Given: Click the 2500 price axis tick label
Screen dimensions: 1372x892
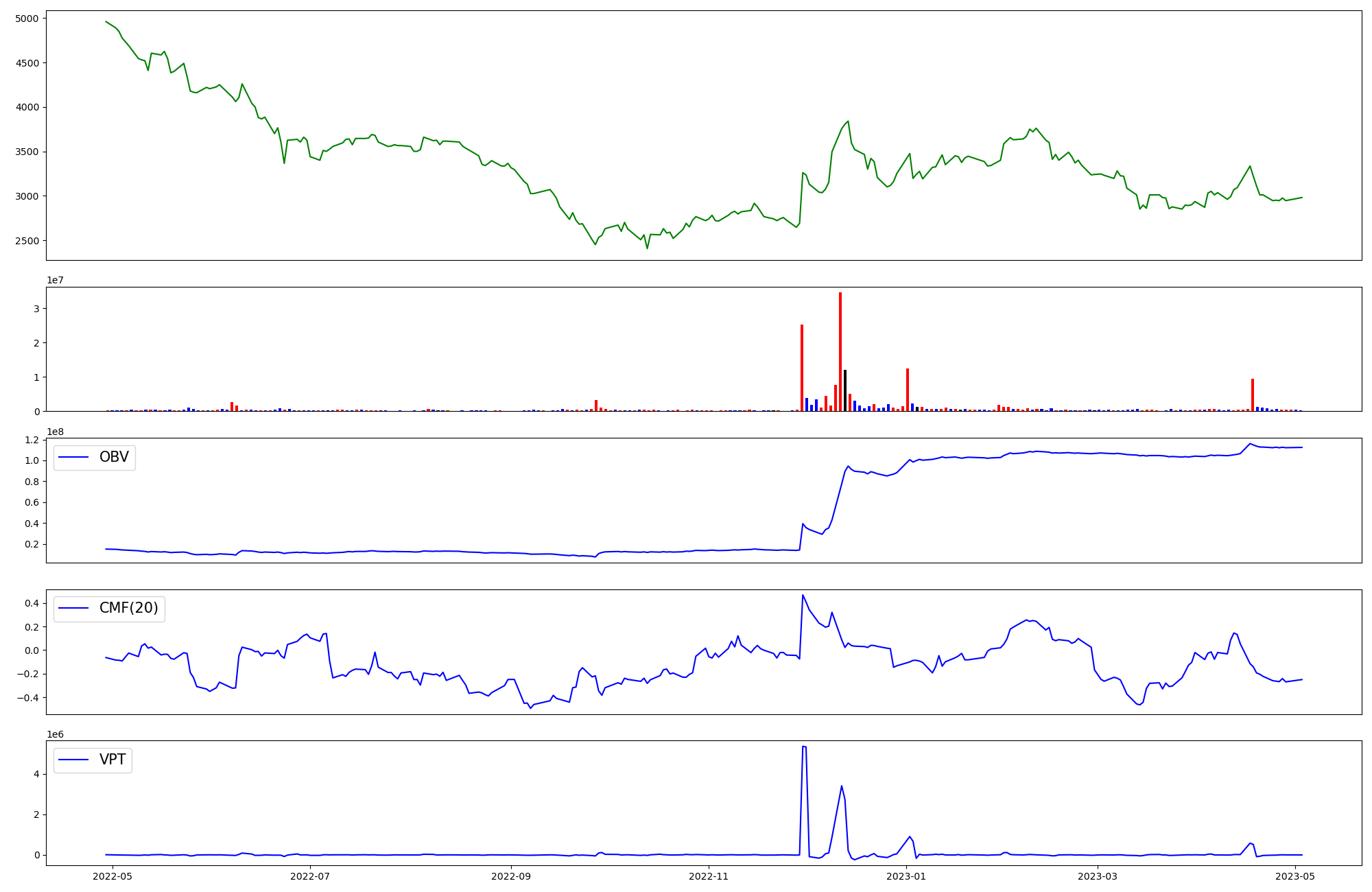Looking at the screenshot, I should pyautogui.click(x=27, y=241).
